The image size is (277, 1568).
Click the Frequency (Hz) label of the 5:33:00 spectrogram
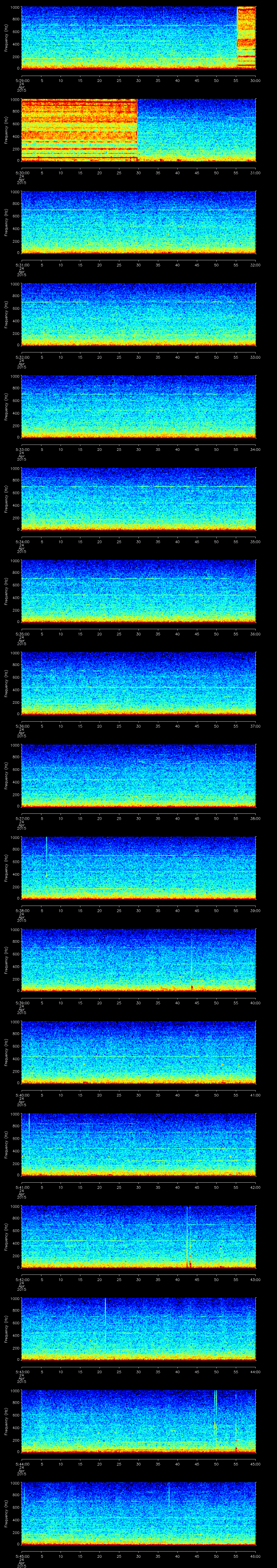[6, 407]
